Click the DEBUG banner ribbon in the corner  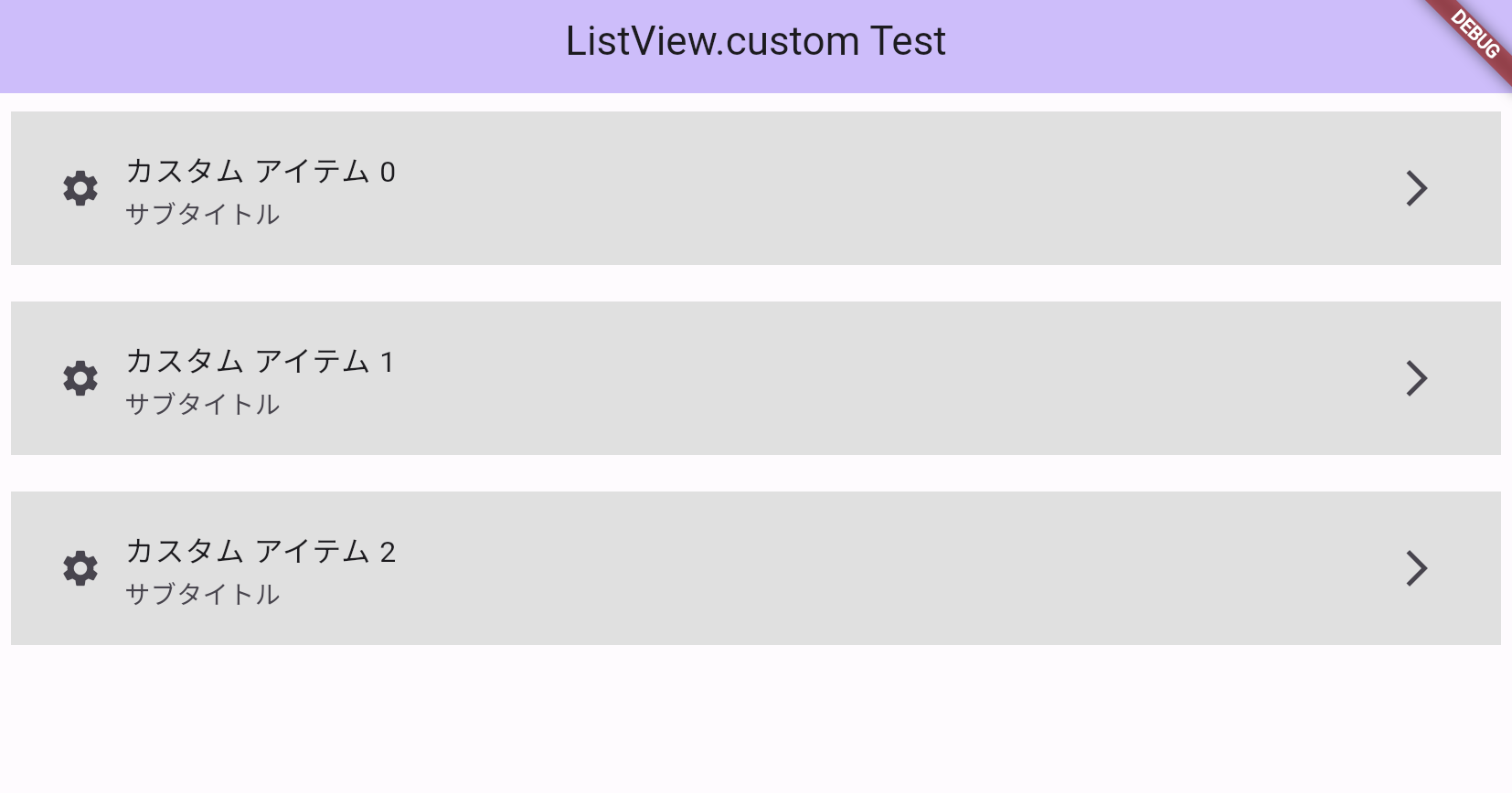[x=1475, y=35]
